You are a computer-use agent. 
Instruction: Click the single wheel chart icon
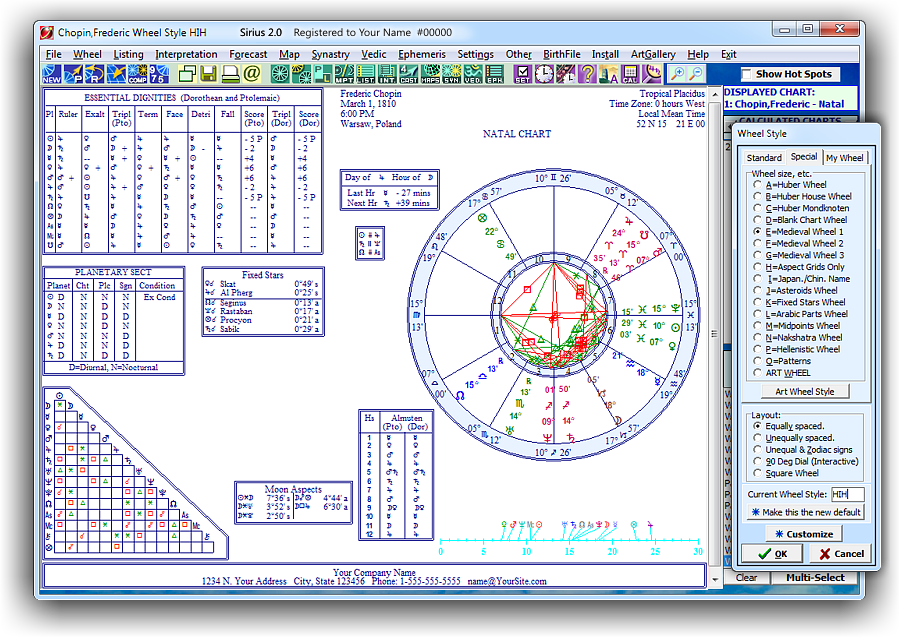(x=280, y=74)
